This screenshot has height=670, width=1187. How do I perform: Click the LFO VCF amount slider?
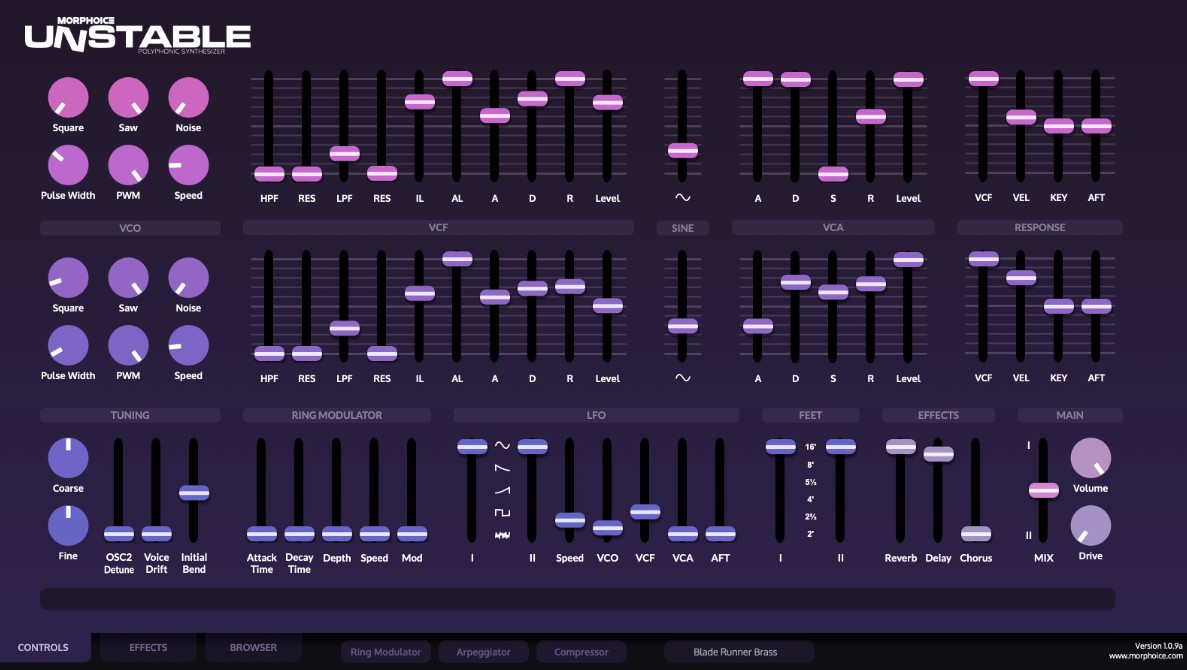645,512
